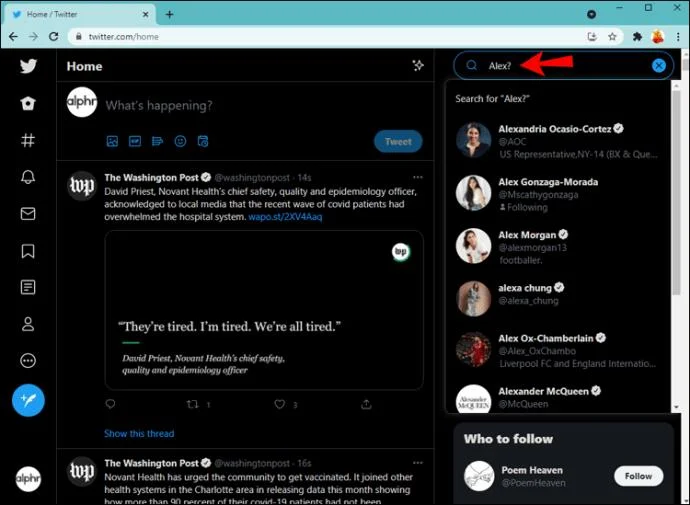The image size is (690, 505).
Task: Click the blue compose tweet icon
Action: point(28,400)
